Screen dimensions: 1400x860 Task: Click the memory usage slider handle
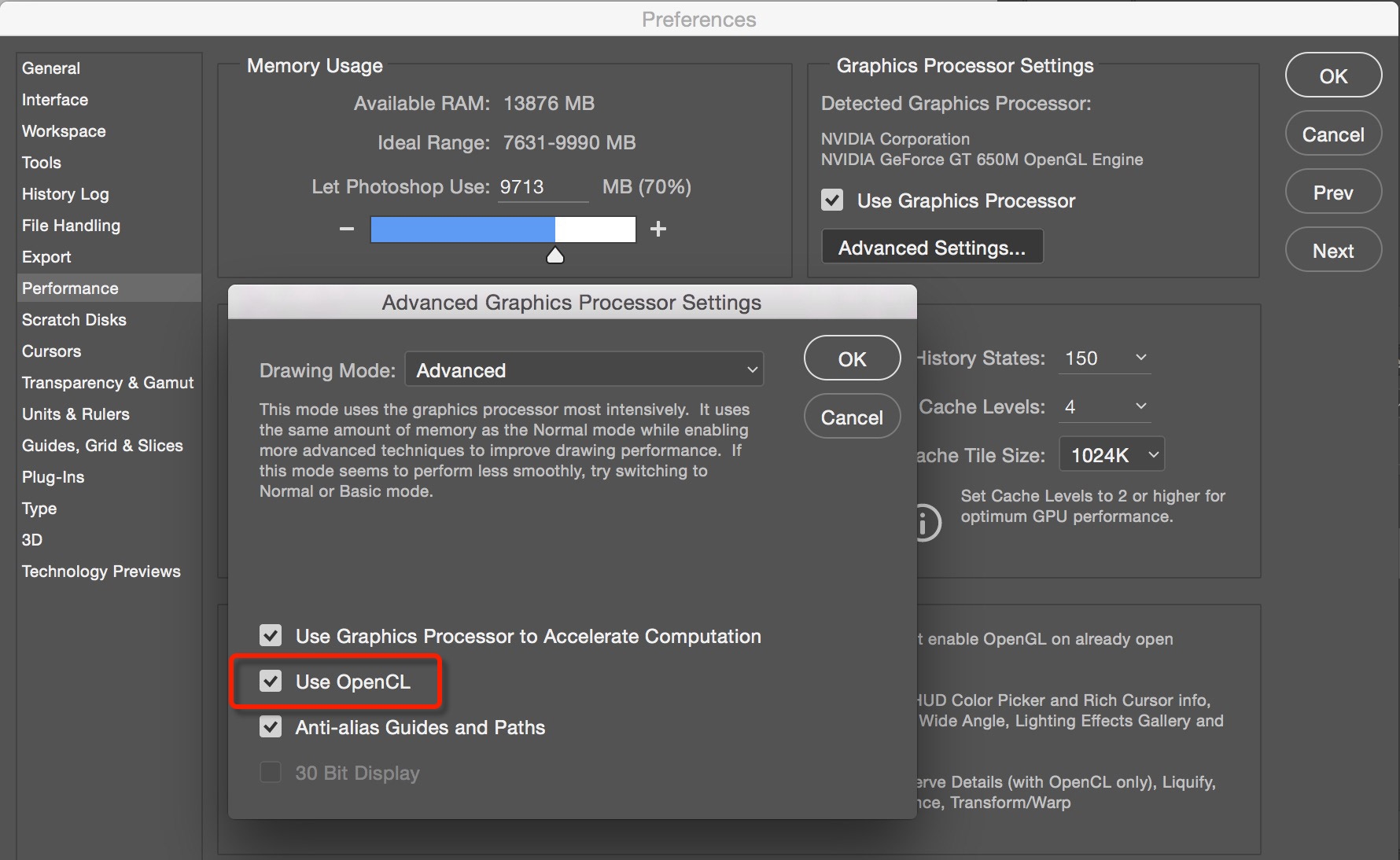coord(554,254)
